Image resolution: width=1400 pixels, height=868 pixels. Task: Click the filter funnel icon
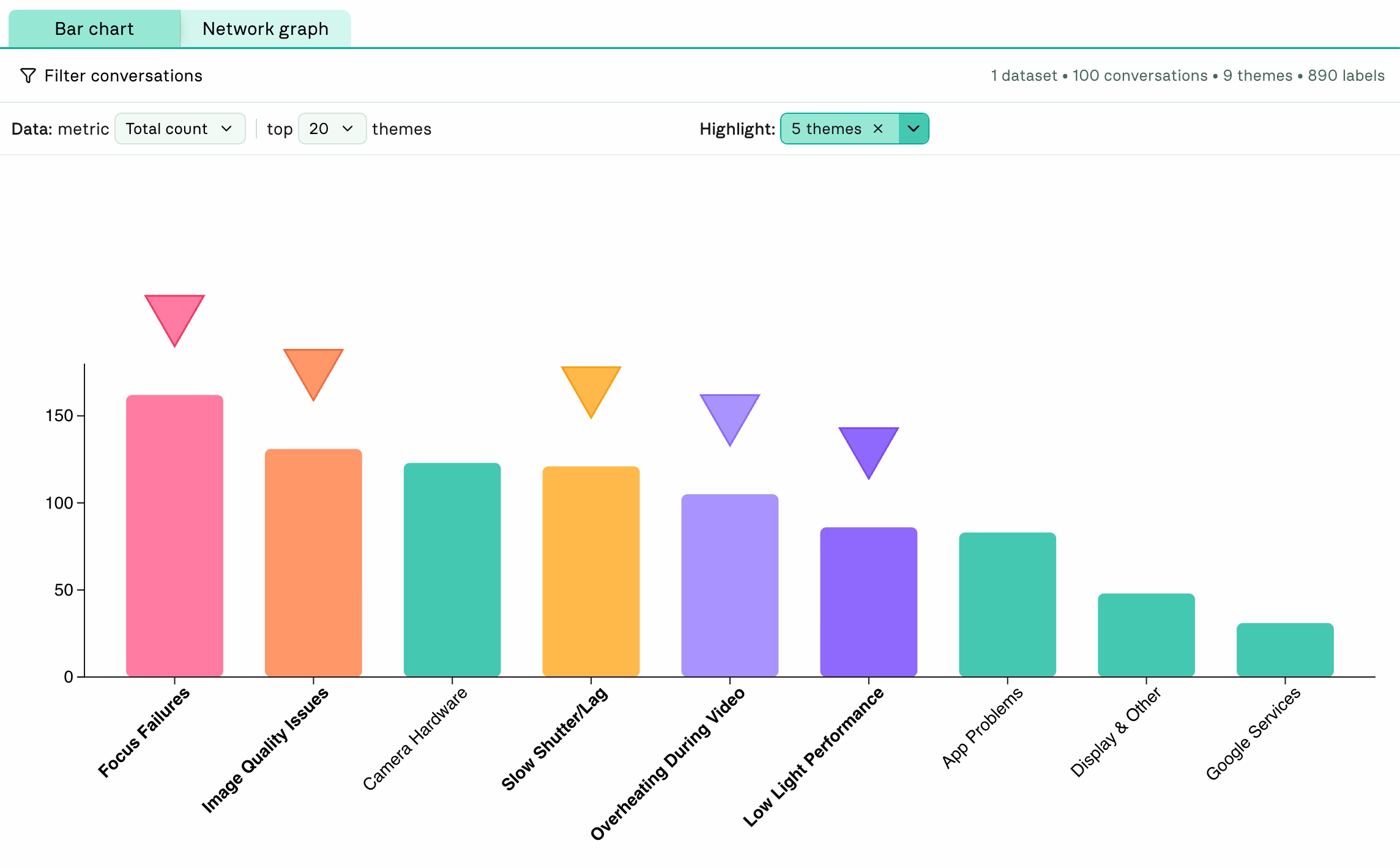28,76
